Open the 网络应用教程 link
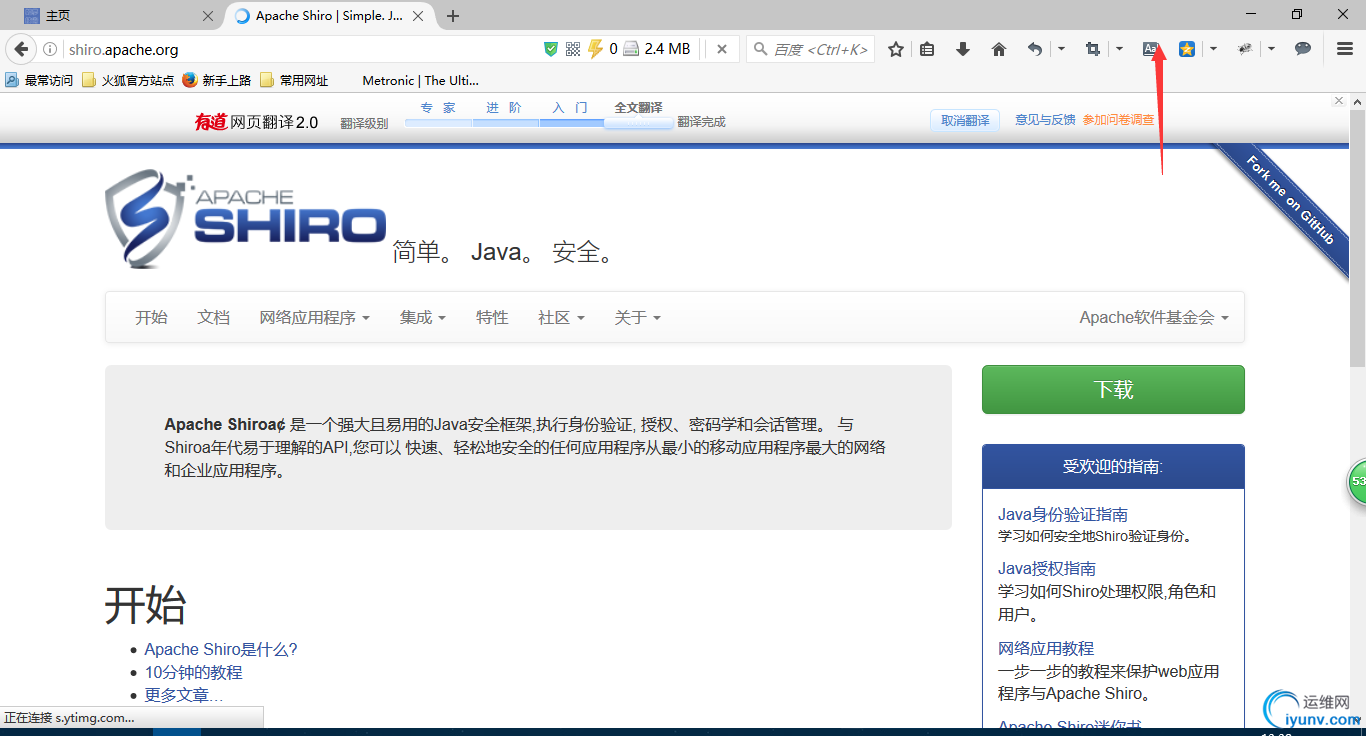The width and height of the screenshot is (1366, 736). pyautogui.click(x=1046, y=648)
